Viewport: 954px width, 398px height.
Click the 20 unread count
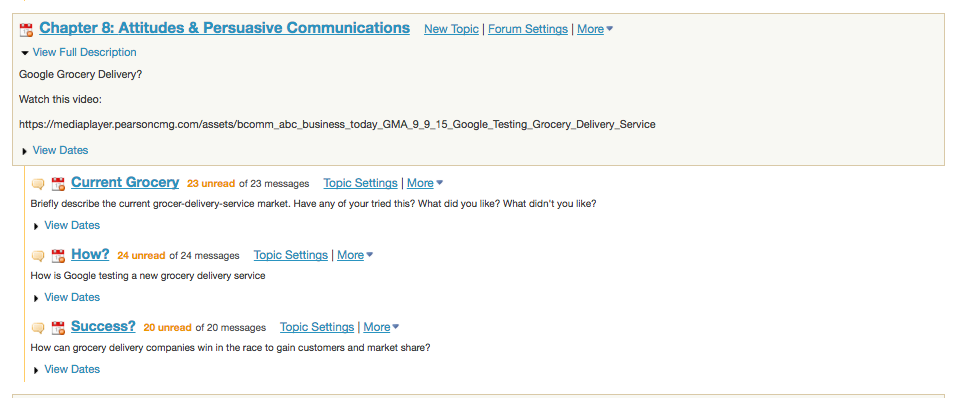tap(167, 327)
